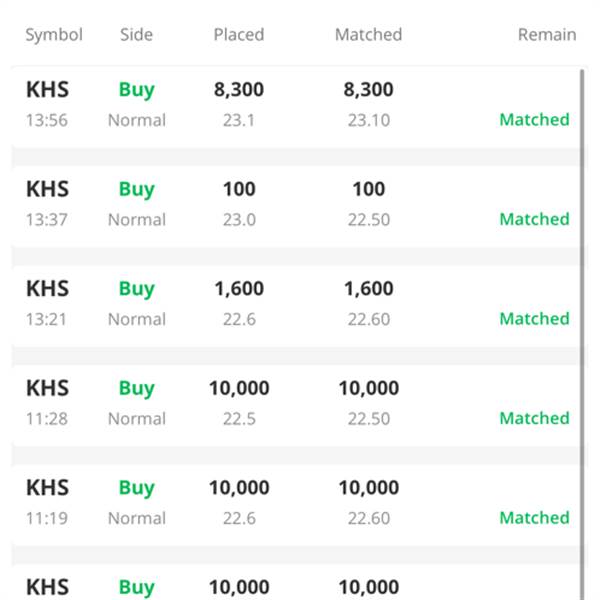Select the Placed column header
600x600 pixels.
point(239,35)
